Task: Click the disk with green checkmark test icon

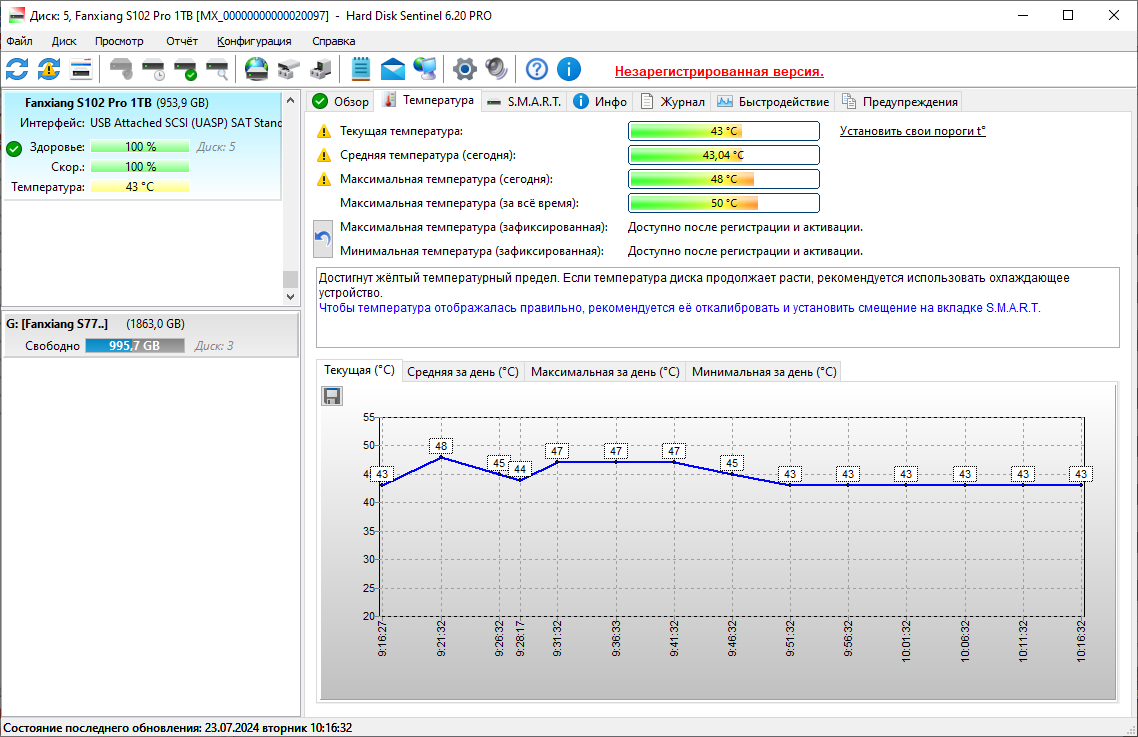Action: [185, 69]
